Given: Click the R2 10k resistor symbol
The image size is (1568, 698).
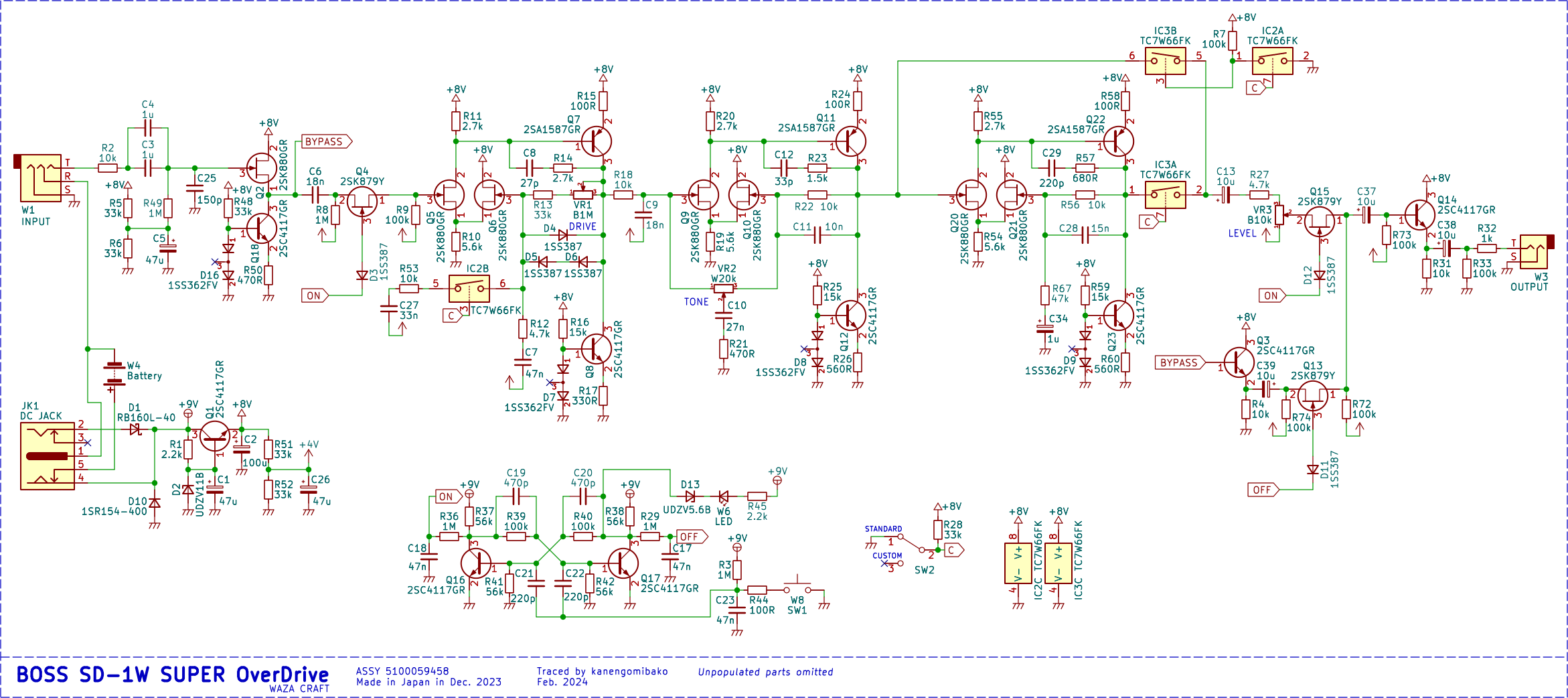Looking at the screenshot, I should point(108,168).
